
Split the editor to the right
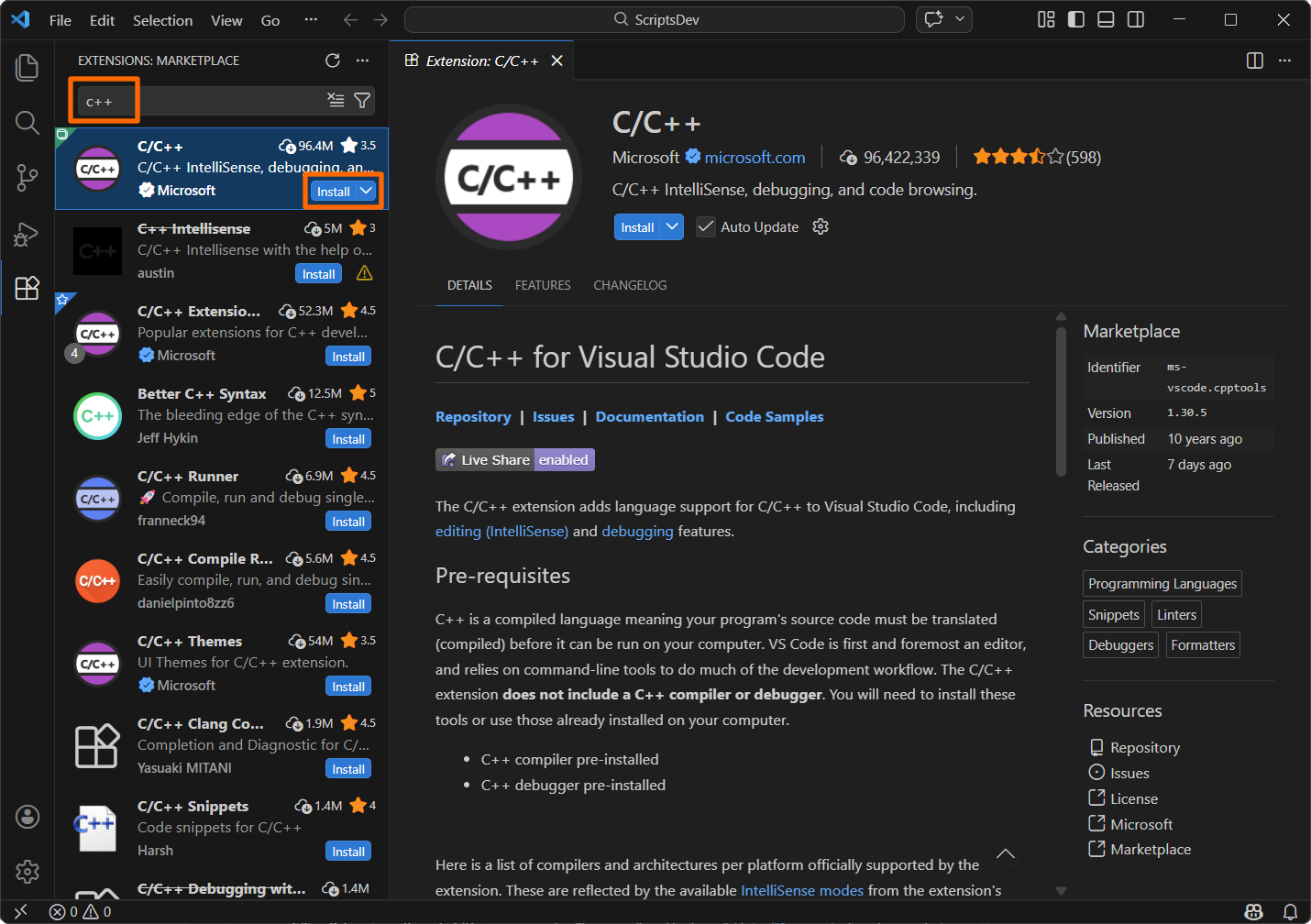tap(1255, 60)
